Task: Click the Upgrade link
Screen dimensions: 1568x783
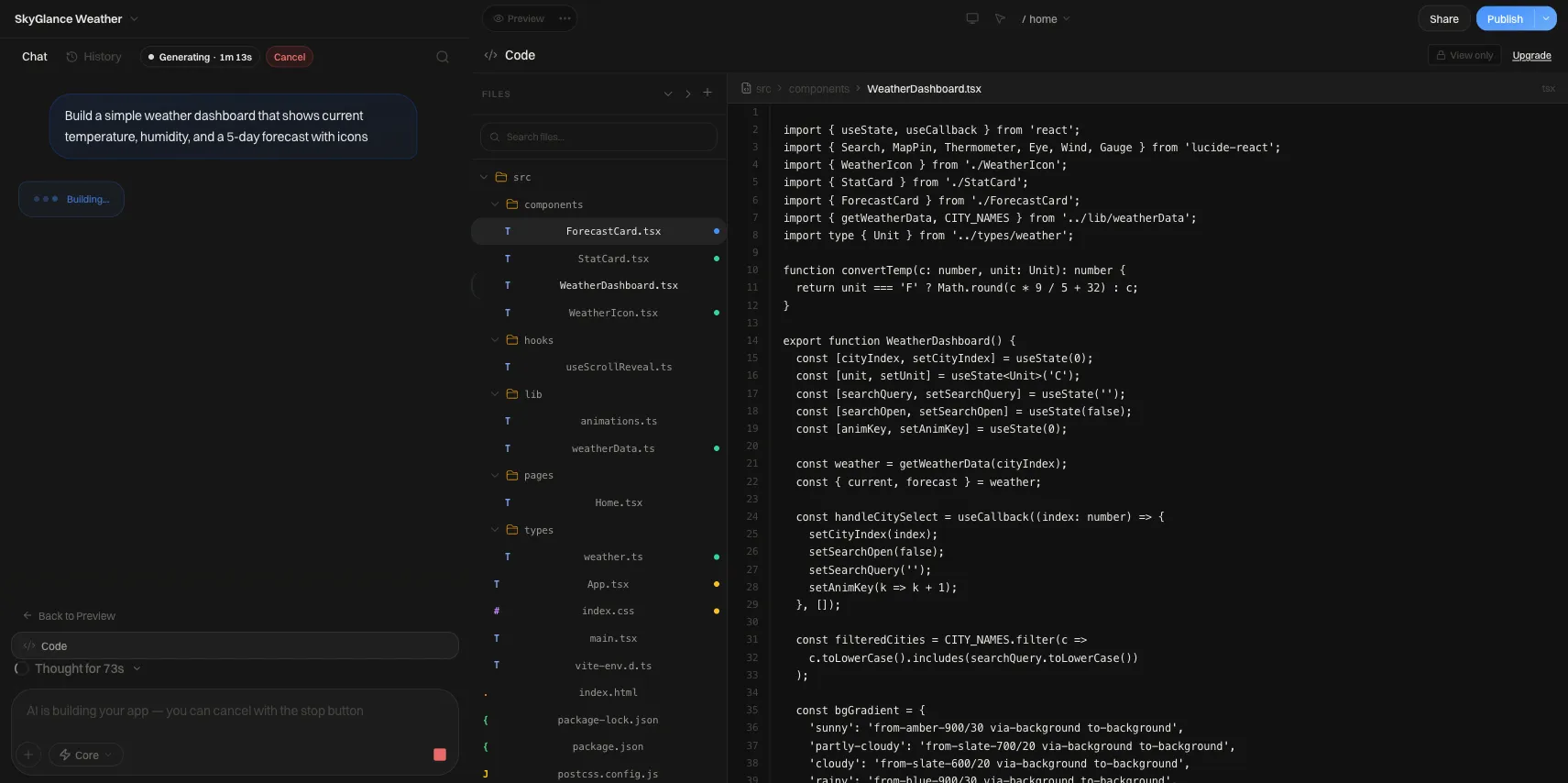Action: coord(1531,55)
